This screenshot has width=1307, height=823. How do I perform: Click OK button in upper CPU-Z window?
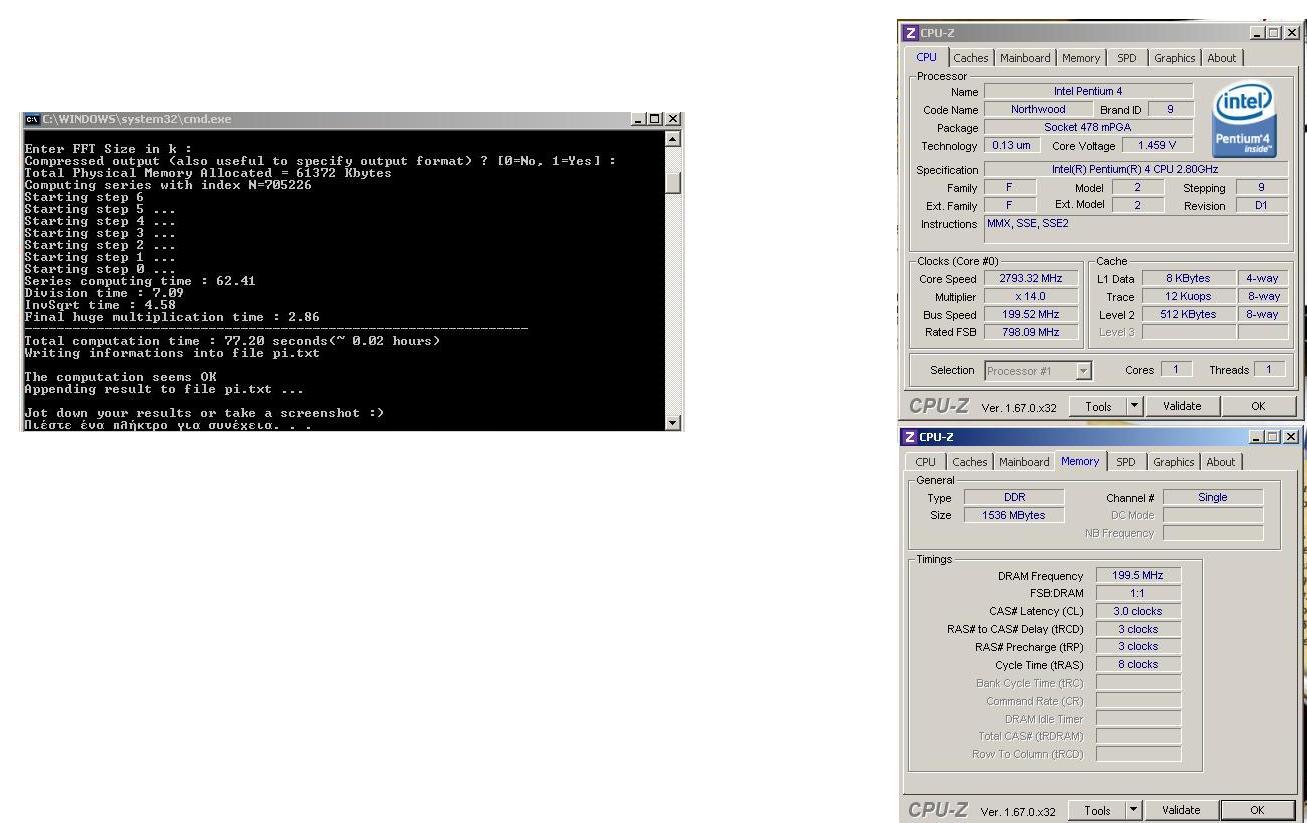1258,406
